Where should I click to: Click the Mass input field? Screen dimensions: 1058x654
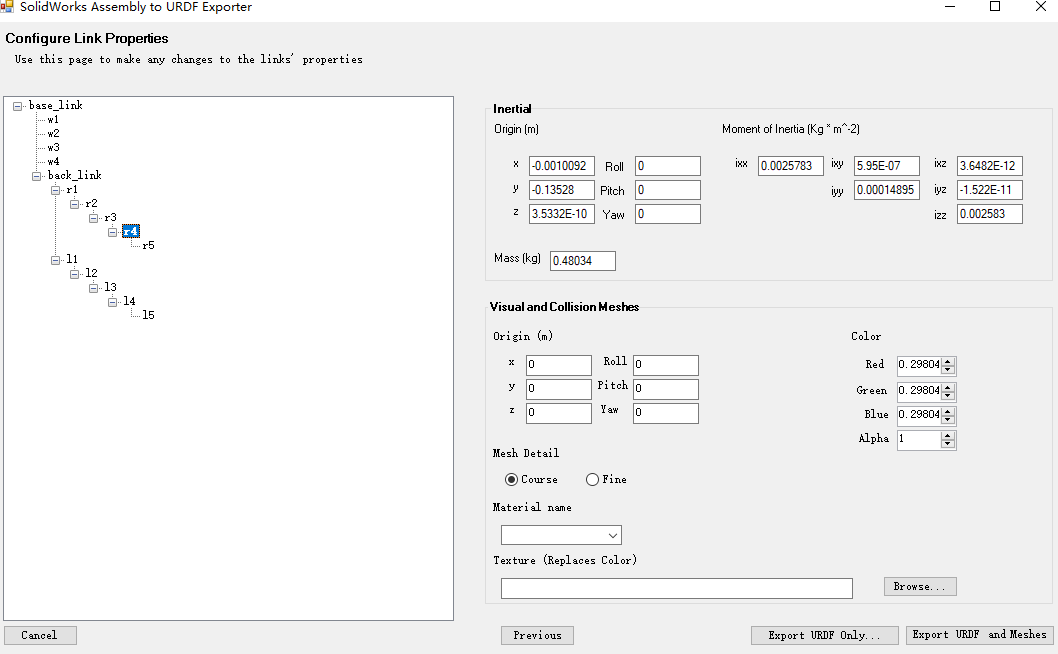(582, 260)
